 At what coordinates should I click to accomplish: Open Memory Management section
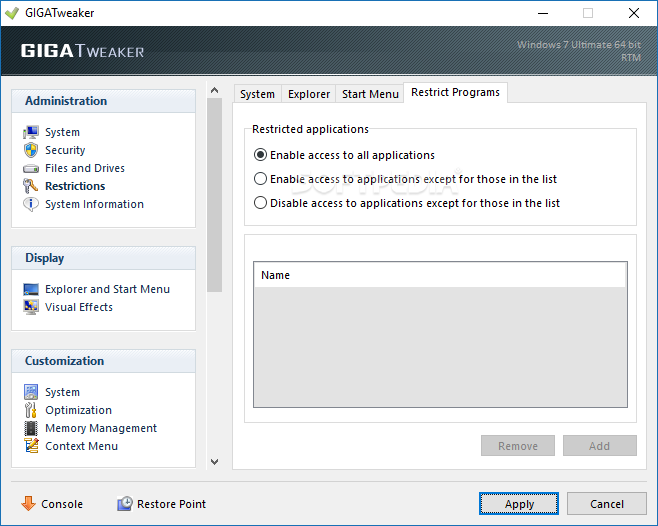(101, 428)
